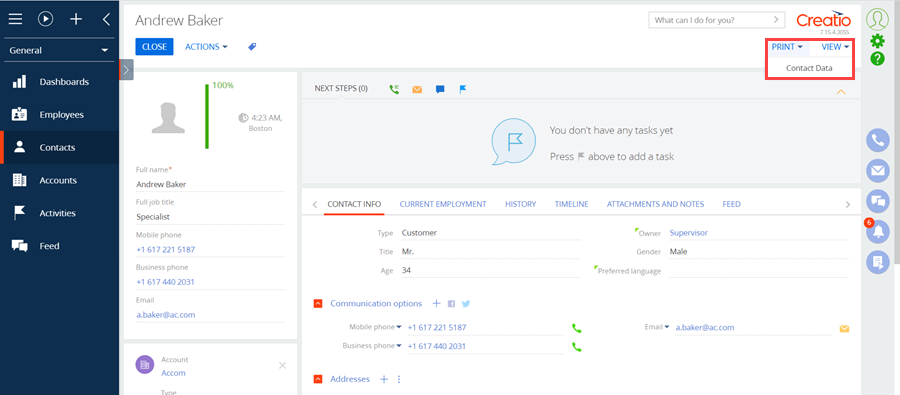900x395 pixels.
Task: Open the View dropdown
Action: (x=835, y=47)
